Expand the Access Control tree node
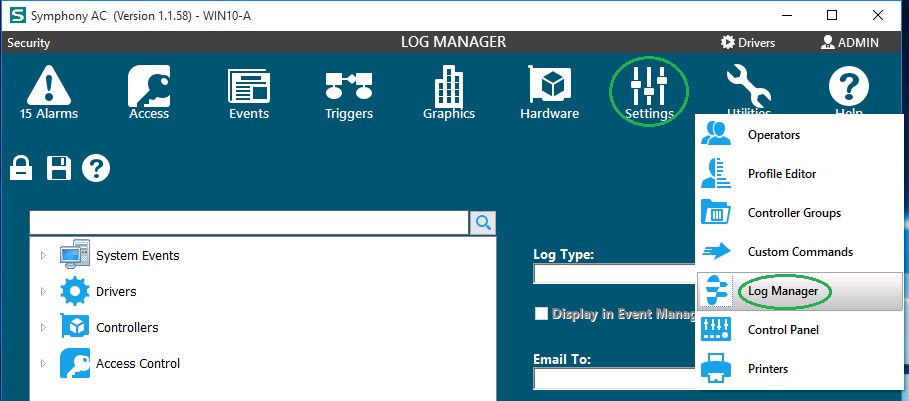Image resolution: width=909 pixels, height=401 pixels. click(x=43, y=363)
